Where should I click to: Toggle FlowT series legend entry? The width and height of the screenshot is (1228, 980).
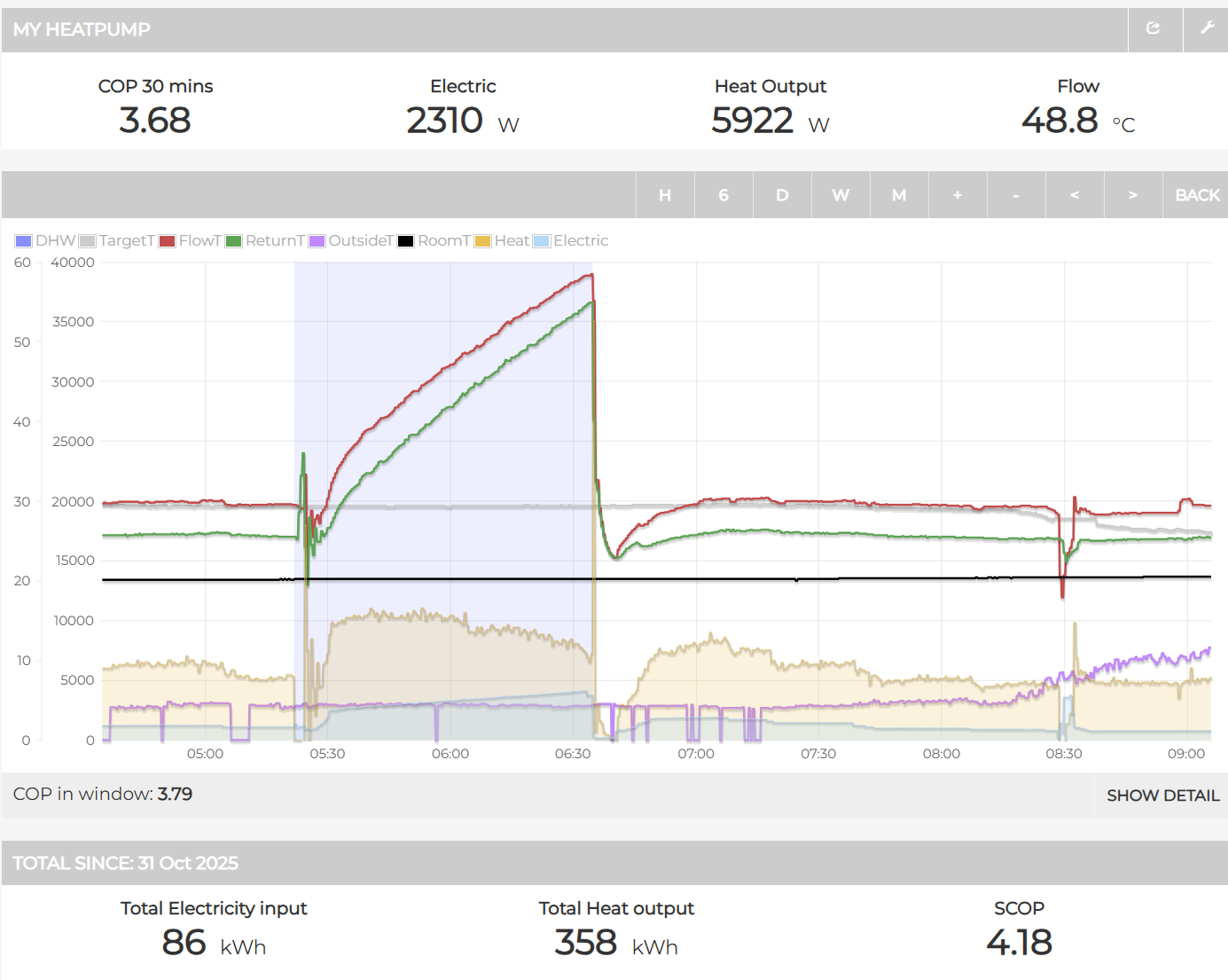[191, 241]
